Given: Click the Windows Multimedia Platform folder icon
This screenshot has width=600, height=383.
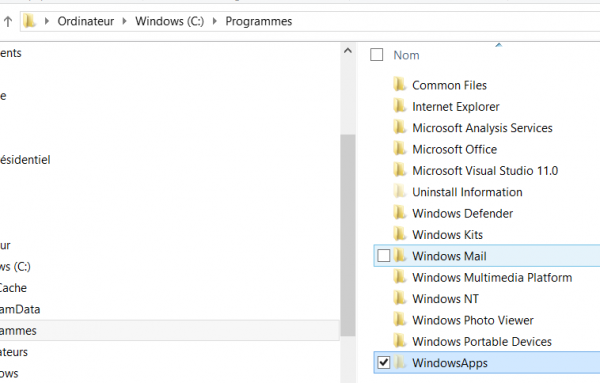Looking at the screenshot, I should tap(399, 277).
